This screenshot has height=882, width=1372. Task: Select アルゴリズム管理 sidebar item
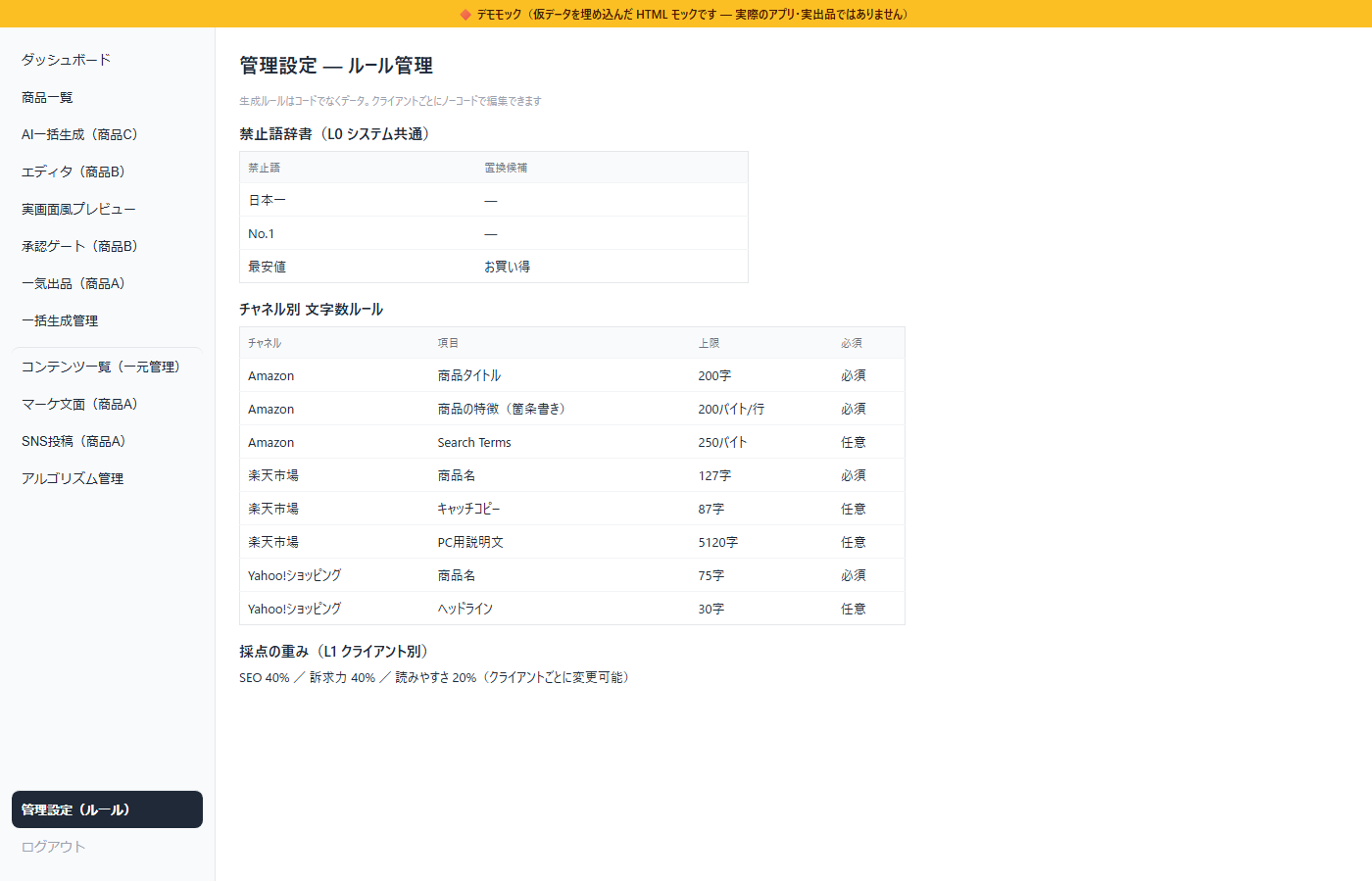point(107,478)
